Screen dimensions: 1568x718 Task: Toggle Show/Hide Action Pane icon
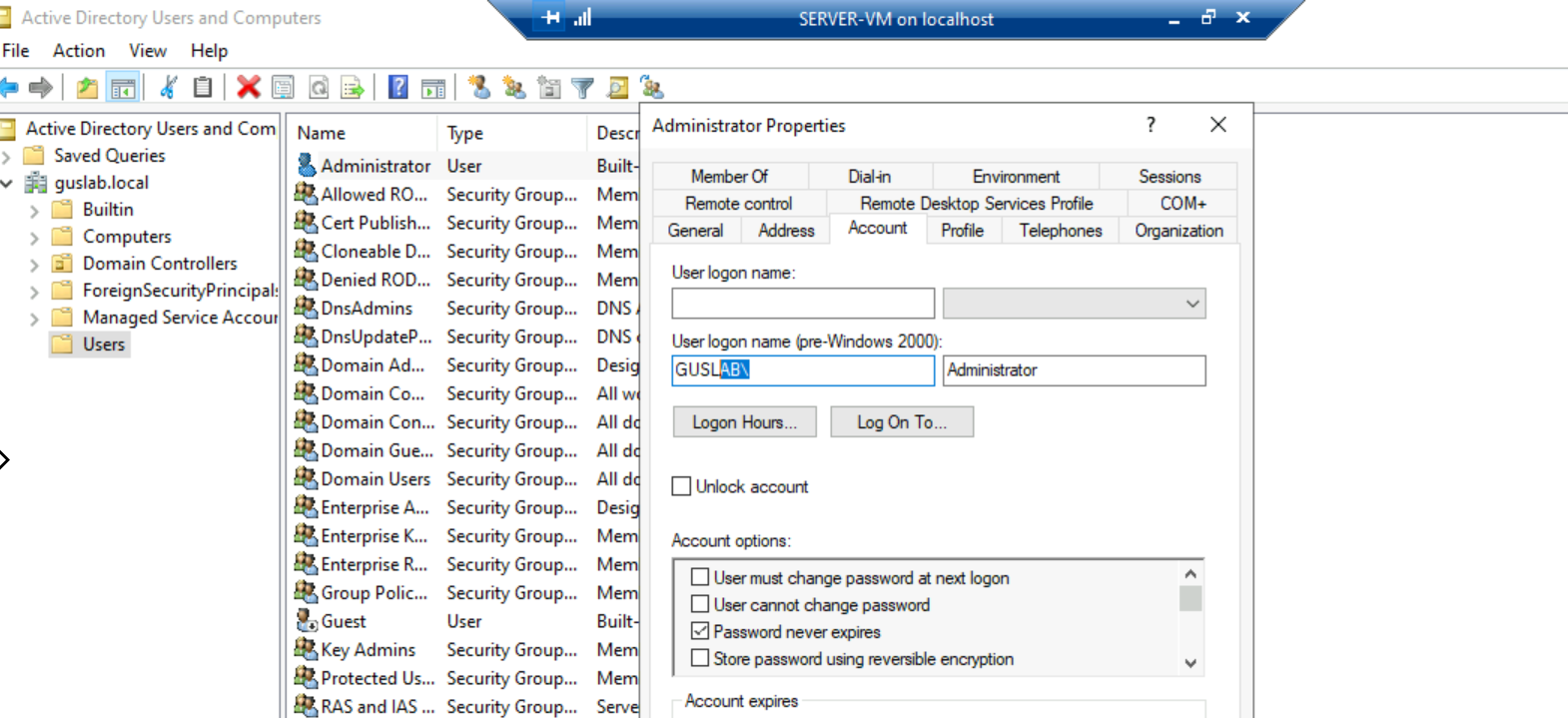[433, 88]
